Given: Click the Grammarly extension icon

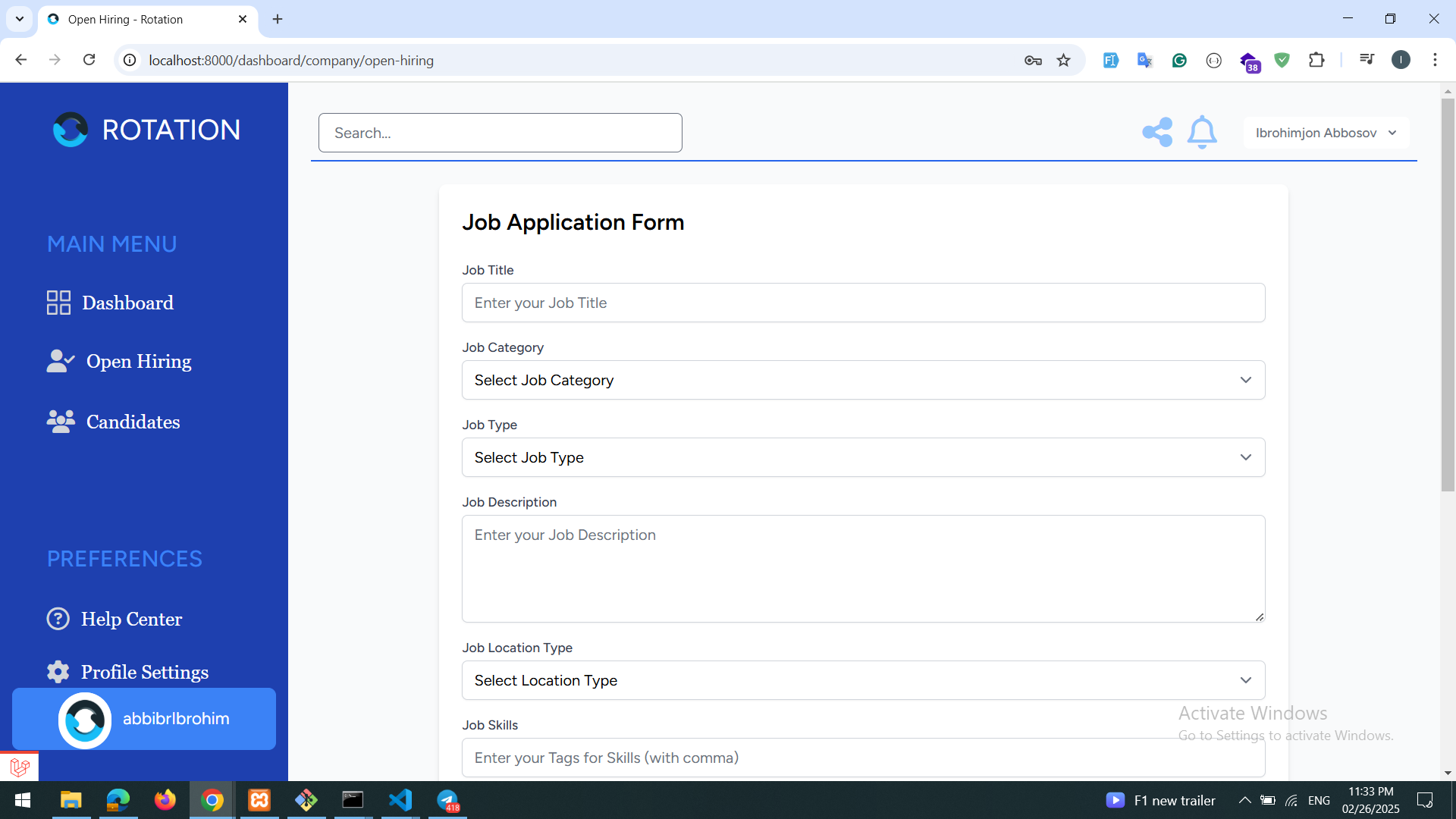Looking at the screenshot, I should tap(1179, 60).
